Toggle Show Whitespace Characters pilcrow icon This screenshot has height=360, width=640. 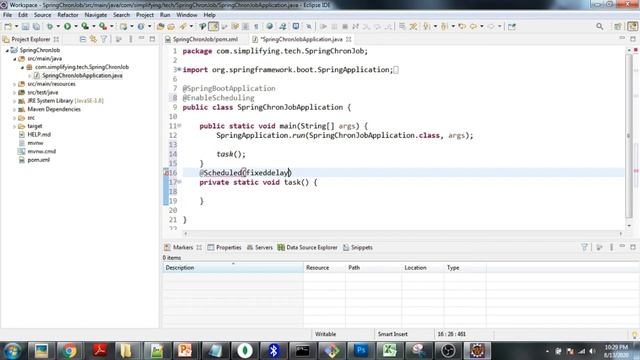[x=256, y=27]
